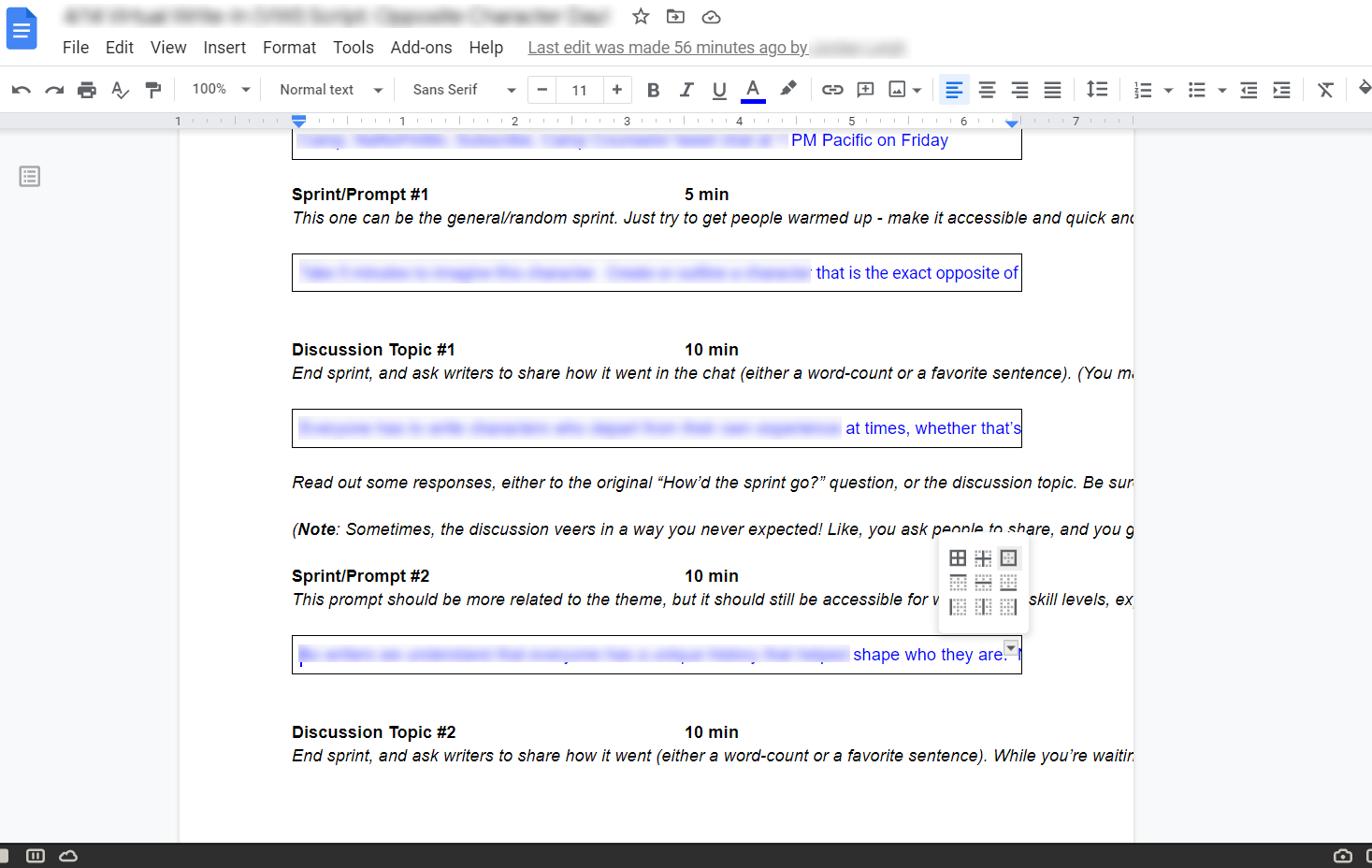Expand the paragraph styles dropdown
The height and width of the screenshot is (868, 1372).
[x=328, y=89]
